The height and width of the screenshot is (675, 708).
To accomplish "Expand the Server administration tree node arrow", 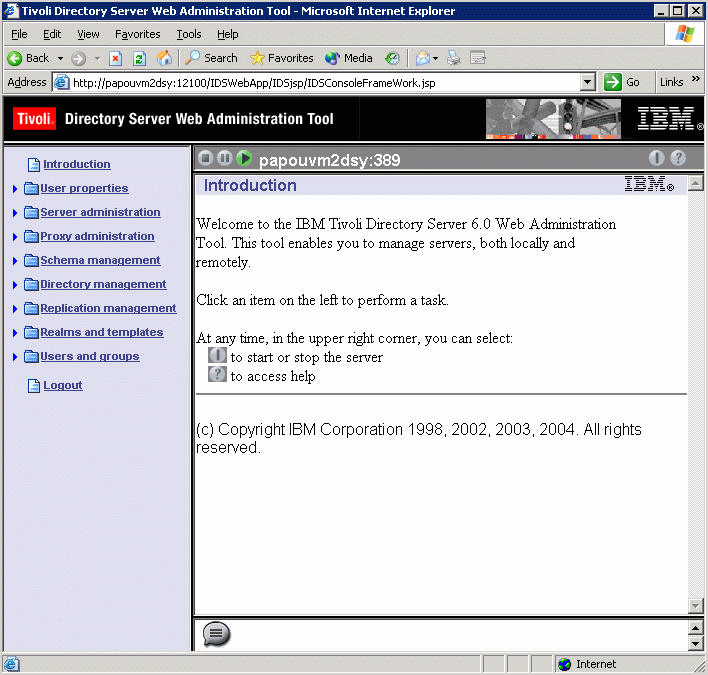I will tap(15, 213).
